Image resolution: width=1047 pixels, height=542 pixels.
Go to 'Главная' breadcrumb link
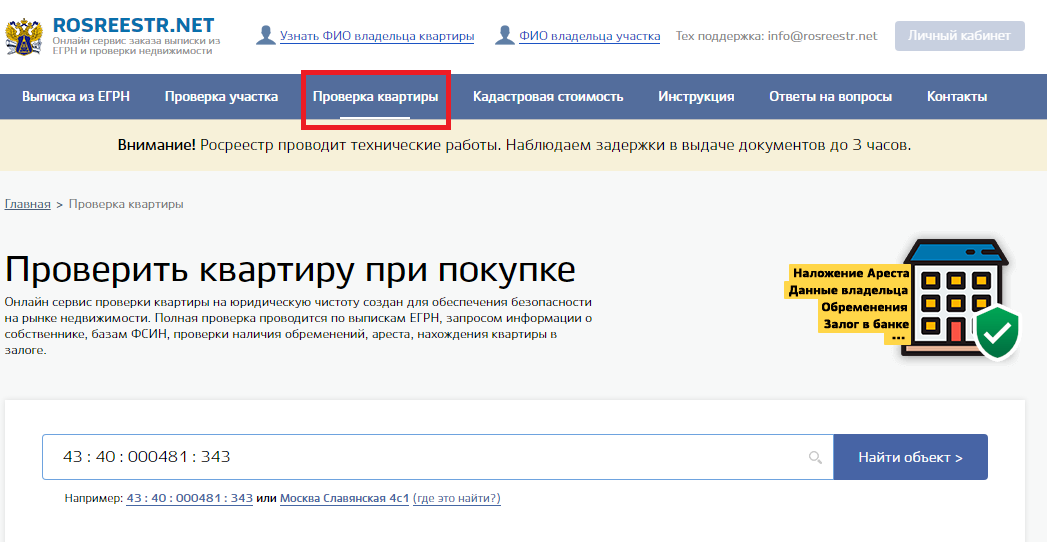click(x=27, y=204)
